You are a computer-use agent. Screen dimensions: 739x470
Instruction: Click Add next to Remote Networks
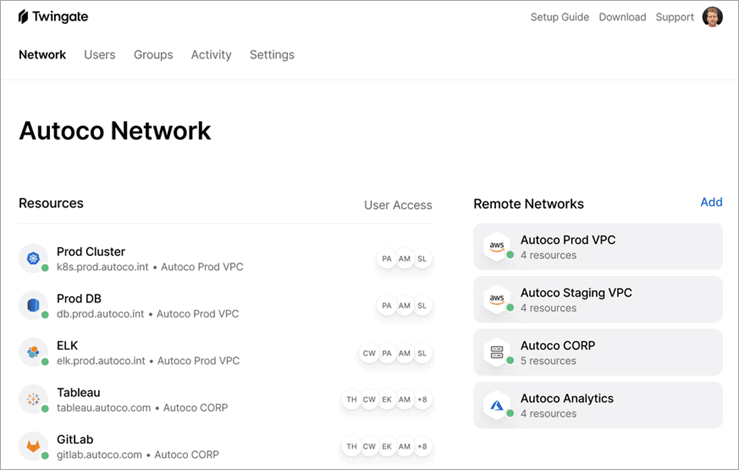point(711,202)
